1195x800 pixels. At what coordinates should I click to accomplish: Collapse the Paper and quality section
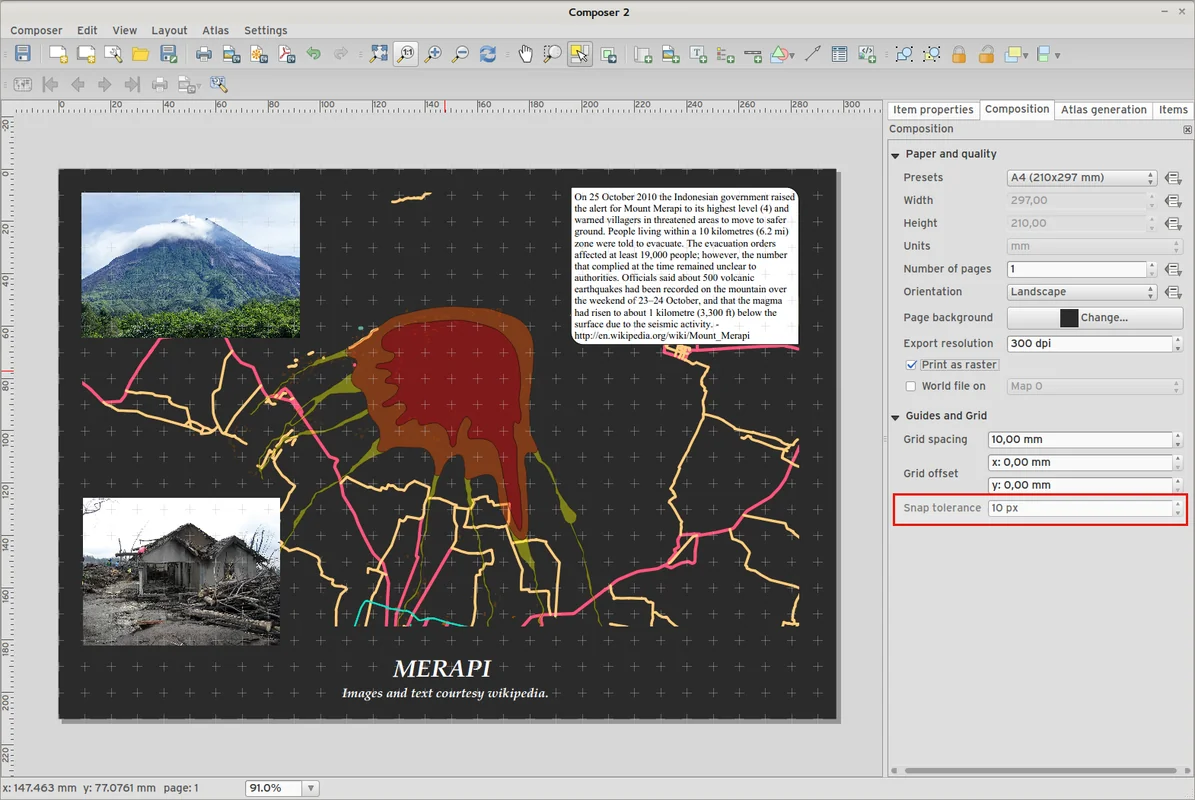tap(895, 154)
